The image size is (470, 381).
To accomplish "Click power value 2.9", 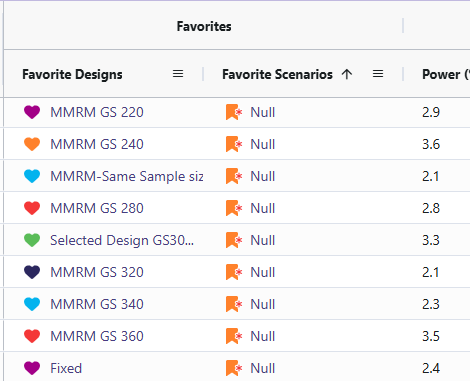I will click(431, 112).
